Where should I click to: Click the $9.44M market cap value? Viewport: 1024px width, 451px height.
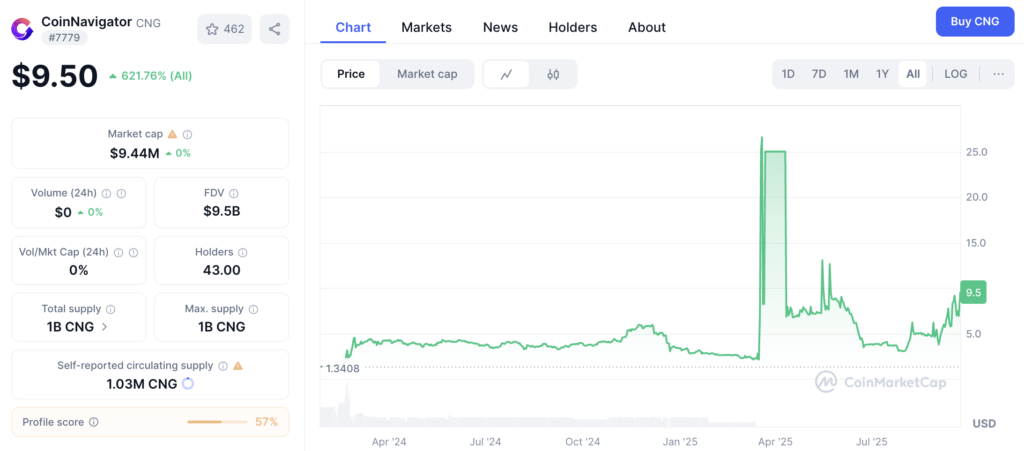tap(134, 153)
